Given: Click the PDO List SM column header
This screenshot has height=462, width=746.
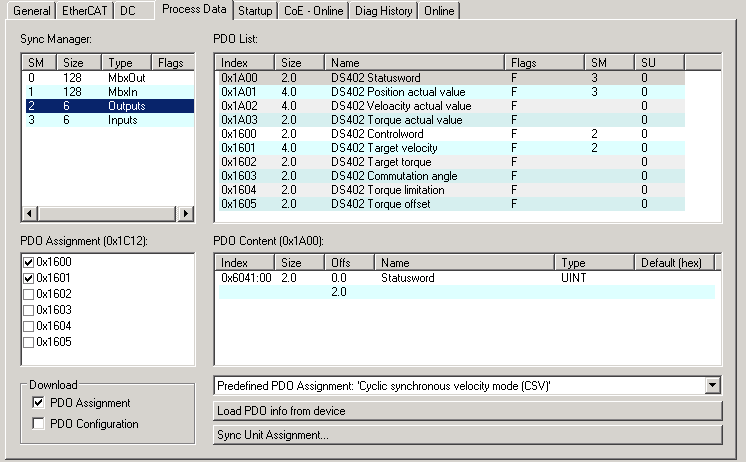Looking at the screenshot, I should coord(610,62).
